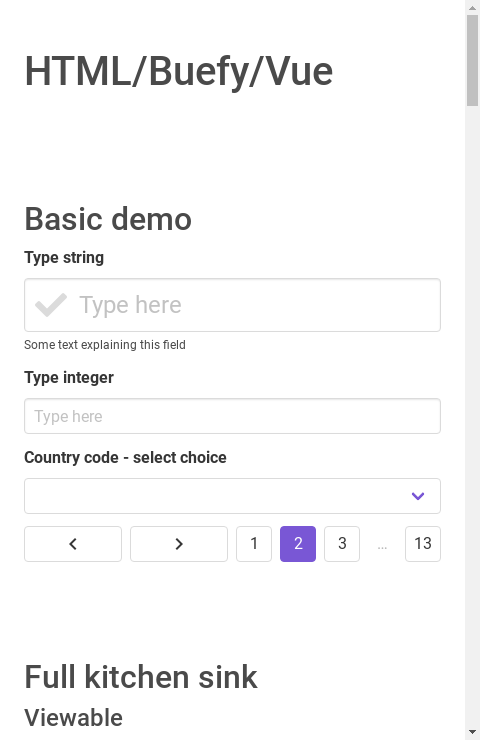Click the checkmark icon in Type string field
Screen dimensions: 480x740
point(51,305)
